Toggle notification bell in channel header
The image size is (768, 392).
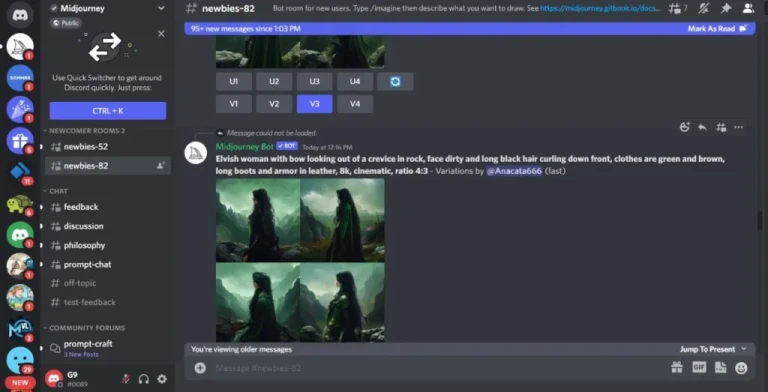point(704,8)
